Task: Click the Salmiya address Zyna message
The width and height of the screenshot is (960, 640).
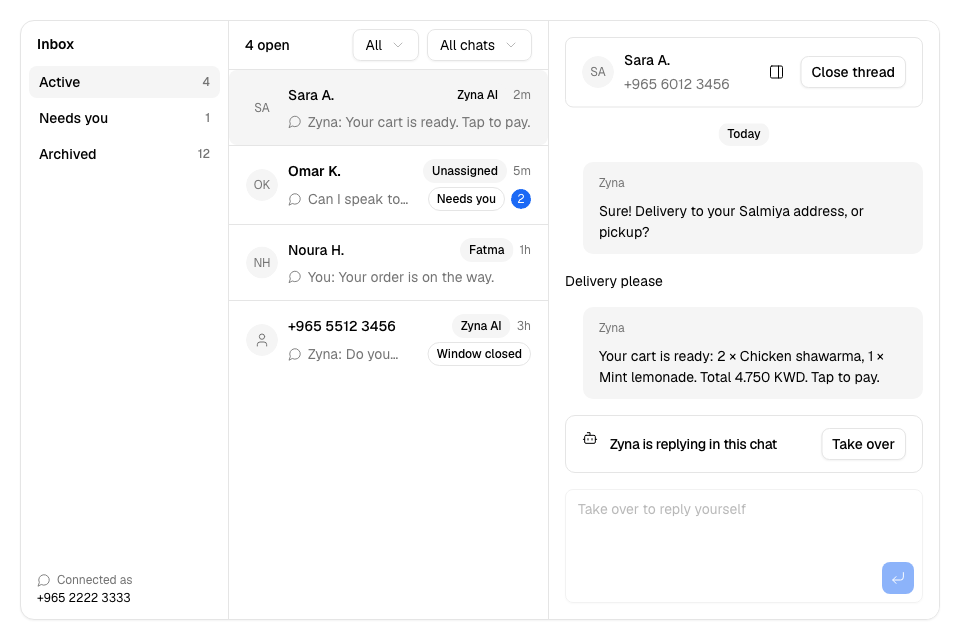Action: (x=752, y=208)
